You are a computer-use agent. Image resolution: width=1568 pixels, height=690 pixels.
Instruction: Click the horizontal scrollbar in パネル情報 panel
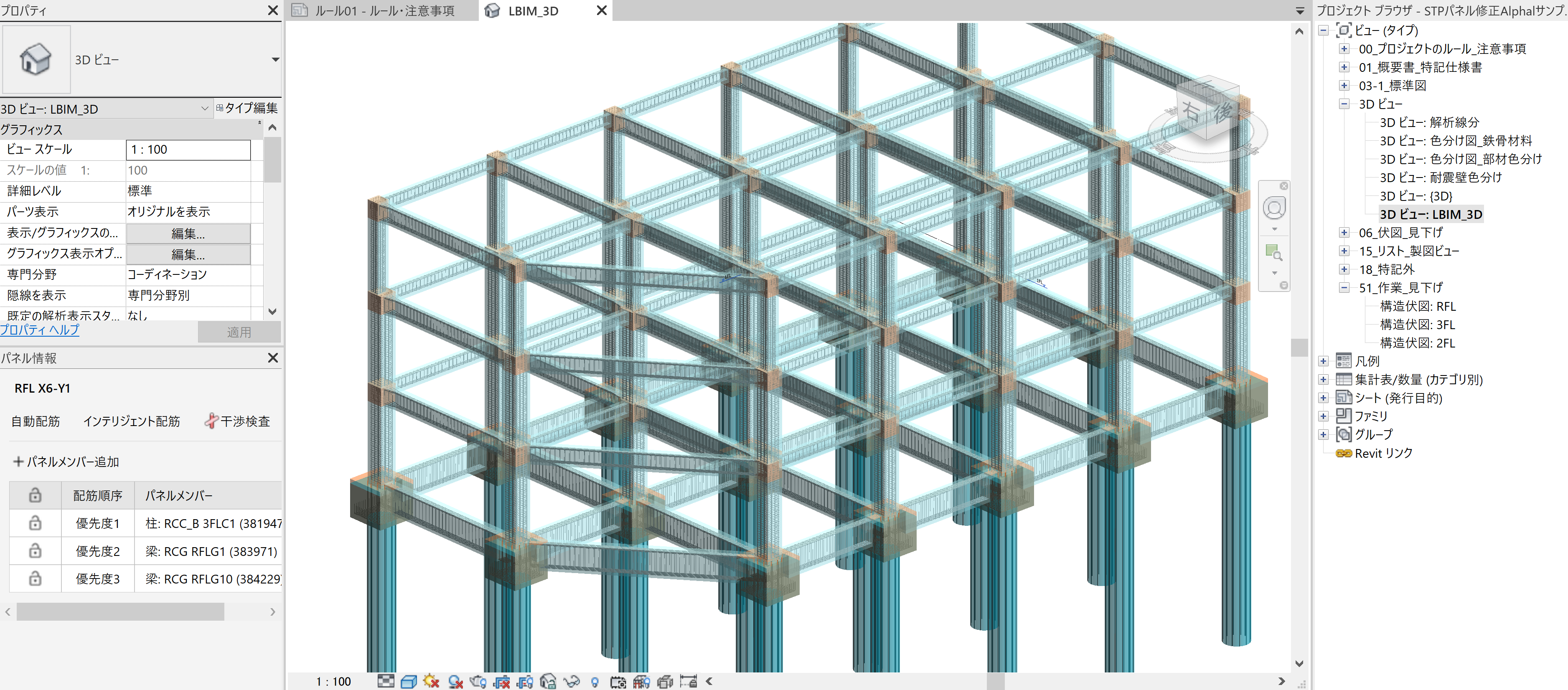(120, 611)
